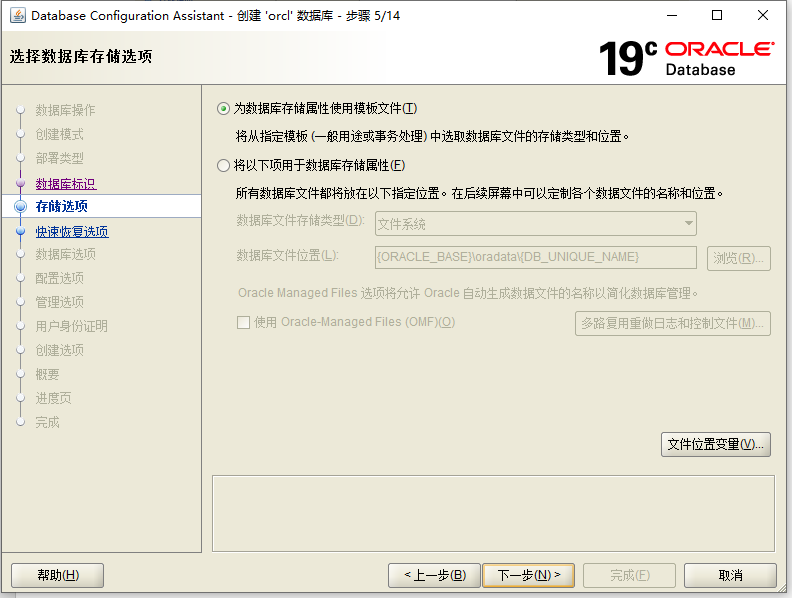Click the '创建选项' step

[x=60, y=350]
